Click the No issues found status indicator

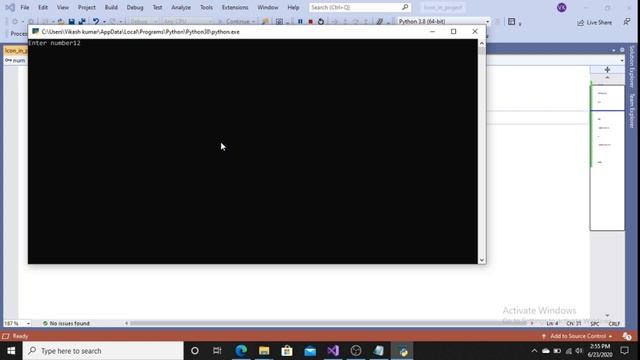66,323
